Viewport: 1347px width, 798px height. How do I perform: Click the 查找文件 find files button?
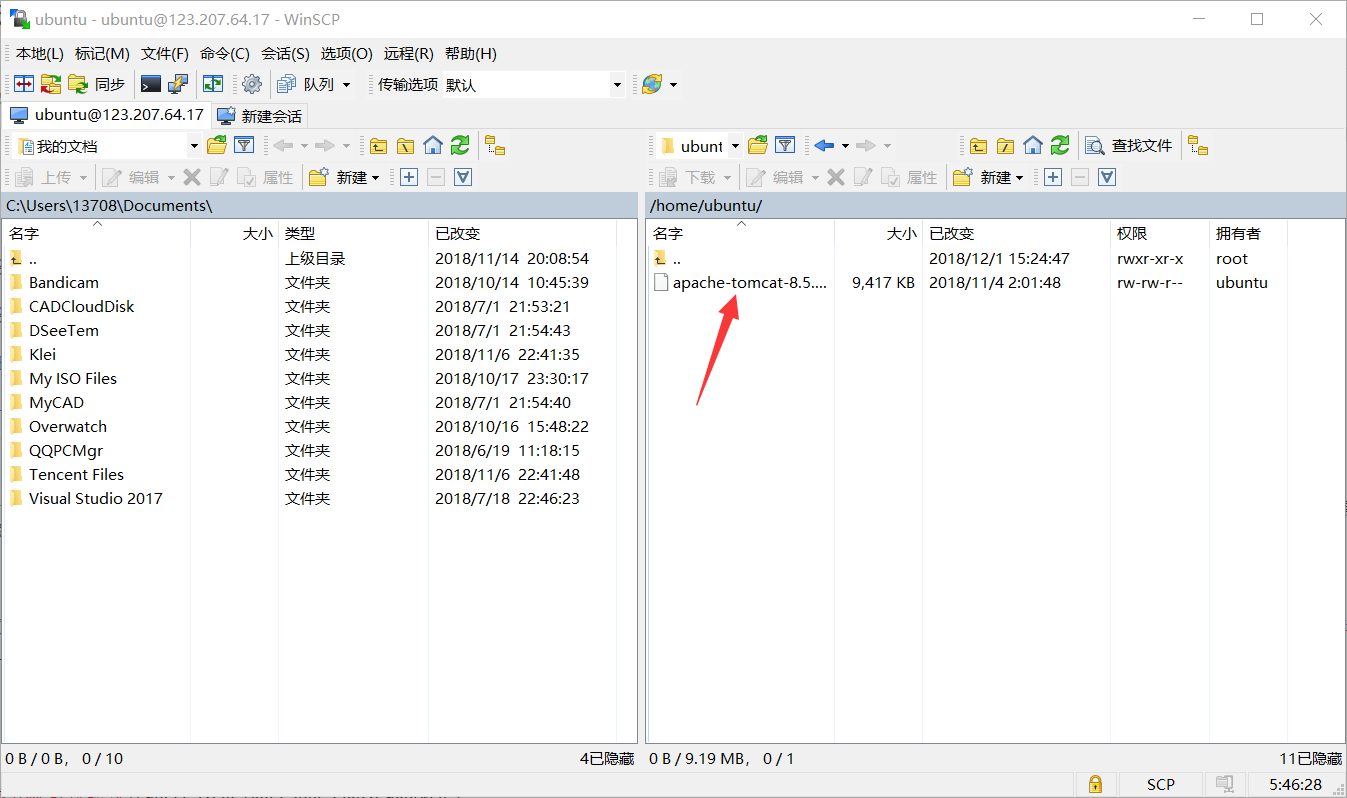[1129, 146]
